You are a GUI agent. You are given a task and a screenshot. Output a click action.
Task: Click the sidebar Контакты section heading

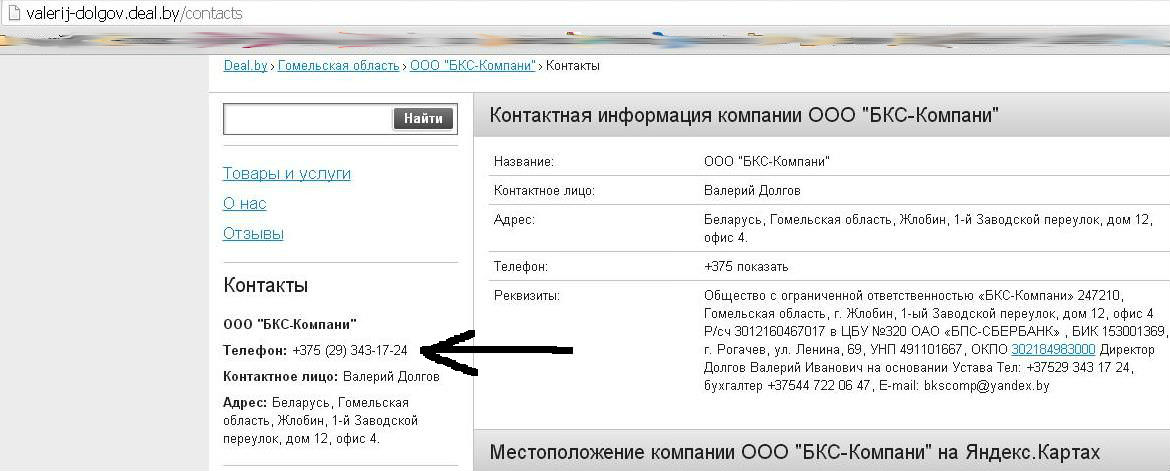266,286
